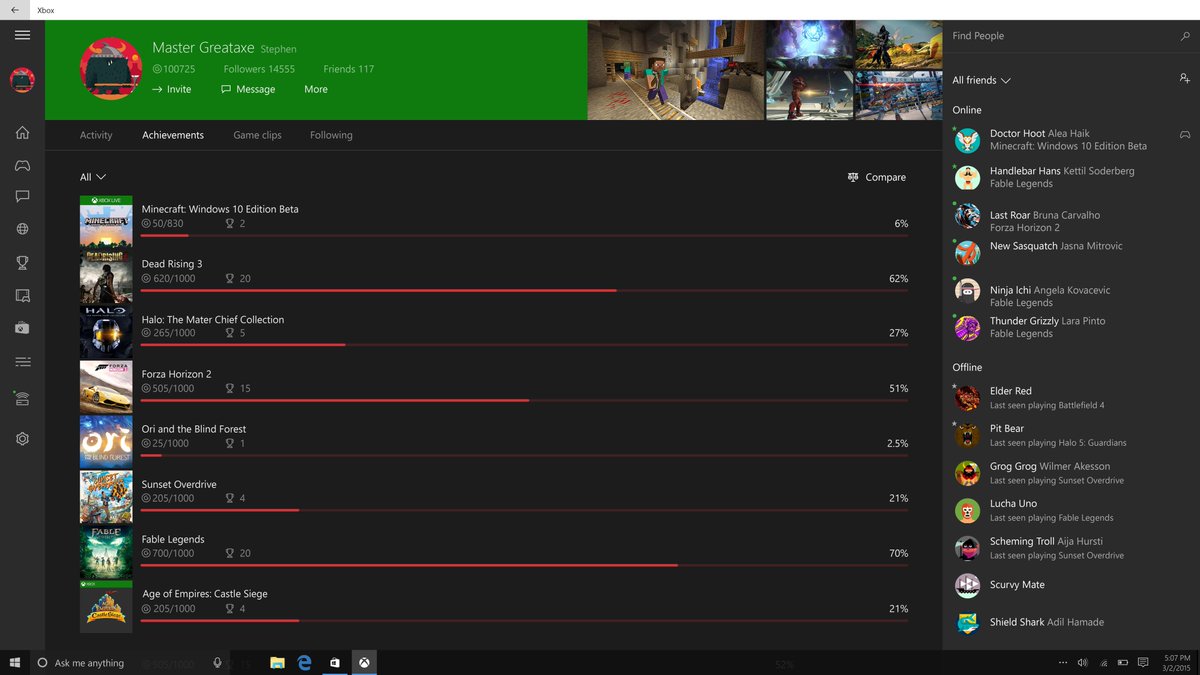Open the Game DVR icon in sidebar
This screenshot has height=675, width=1200.
22,295
